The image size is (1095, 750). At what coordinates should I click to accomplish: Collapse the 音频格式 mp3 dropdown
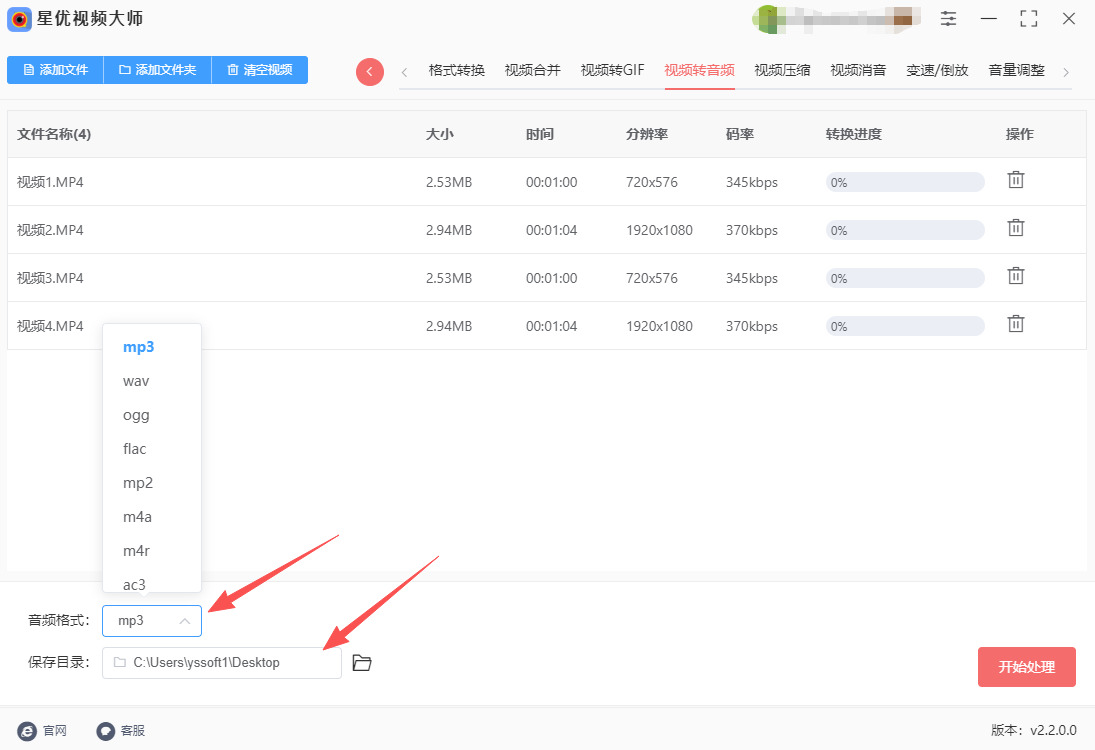152,621
